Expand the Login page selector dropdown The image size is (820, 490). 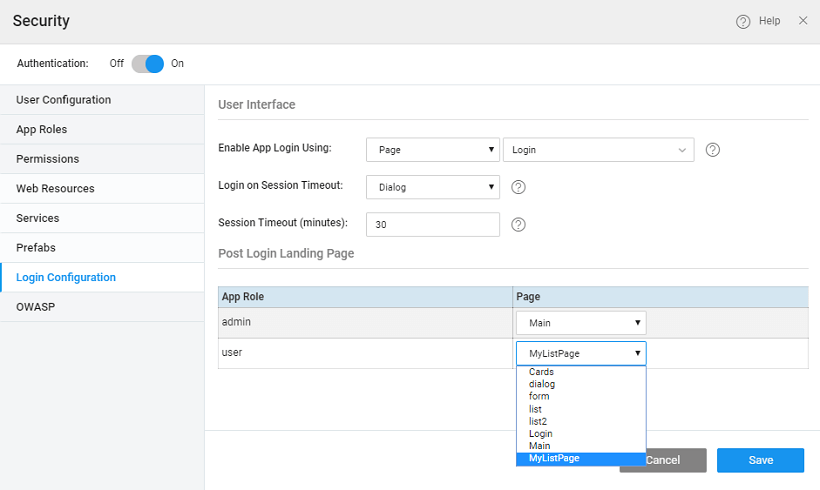pos(598,150)
